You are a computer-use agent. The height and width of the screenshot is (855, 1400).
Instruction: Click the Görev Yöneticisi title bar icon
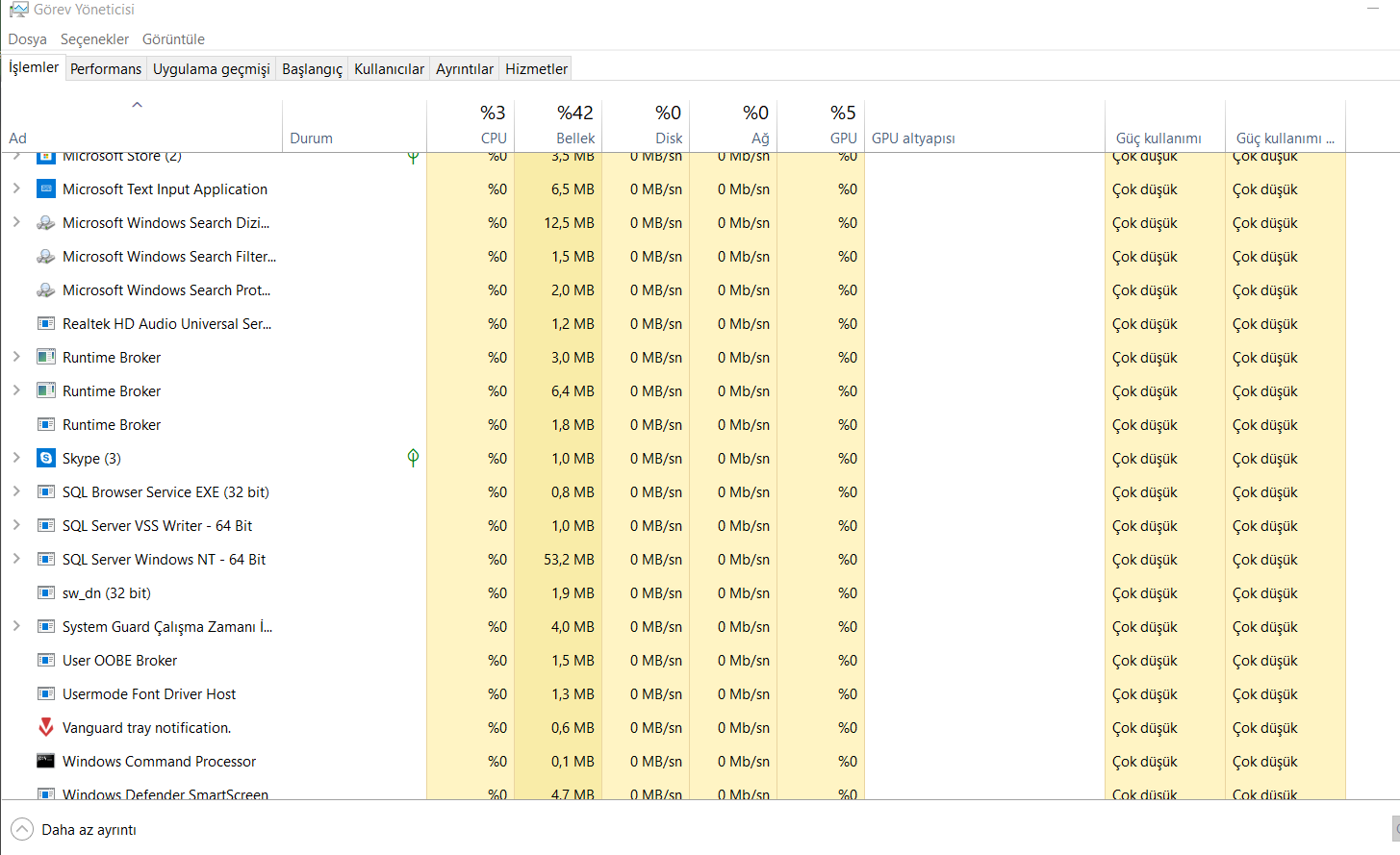18,10
